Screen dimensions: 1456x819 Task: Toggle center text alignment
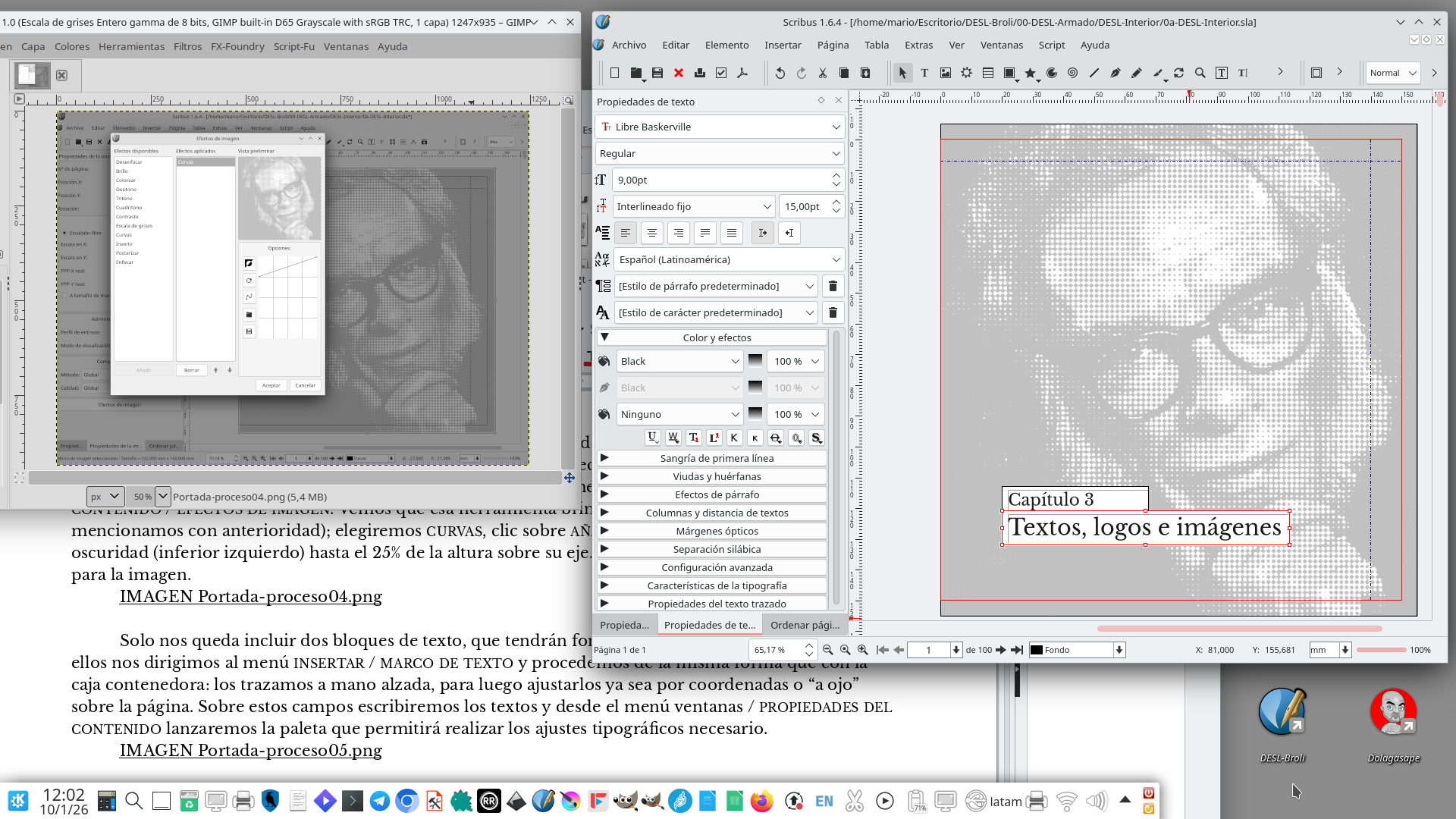(651, 233)
